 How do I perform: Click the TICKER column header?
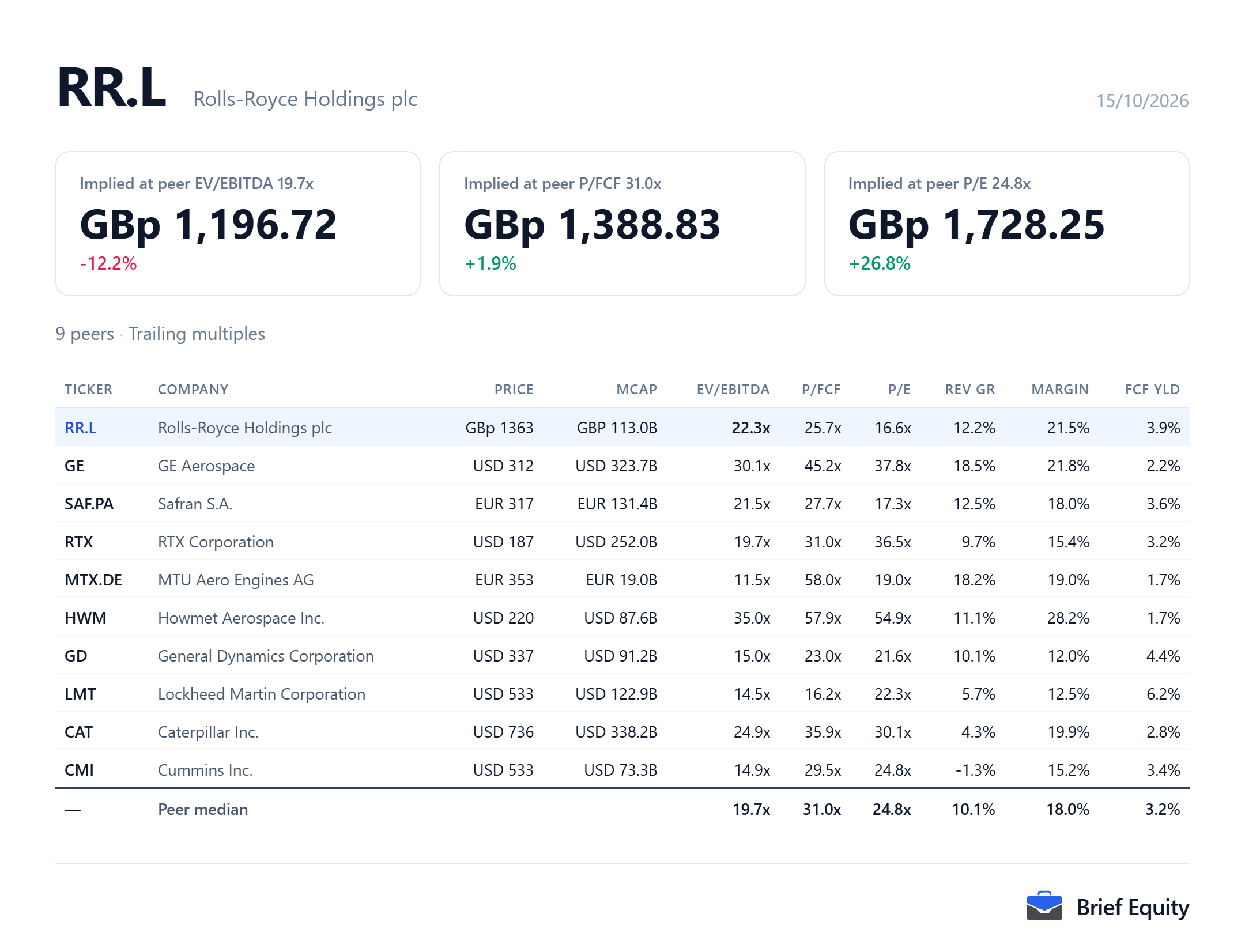pos(89,390)
